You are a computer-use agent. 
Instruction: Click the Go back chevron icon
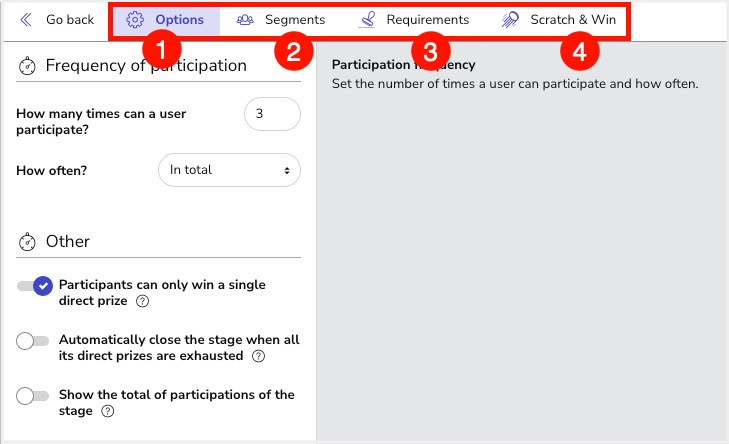tap(26, 20)
